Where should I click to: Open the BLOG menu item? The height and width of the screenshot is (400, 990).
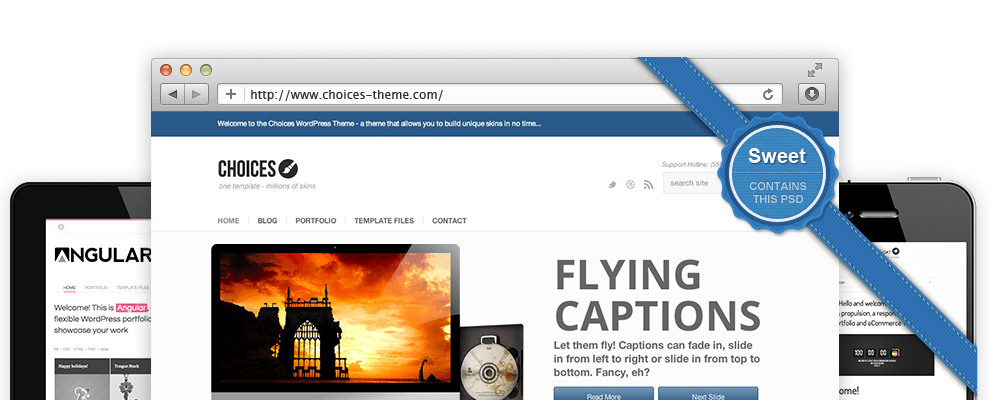click(x=267, y=220)
